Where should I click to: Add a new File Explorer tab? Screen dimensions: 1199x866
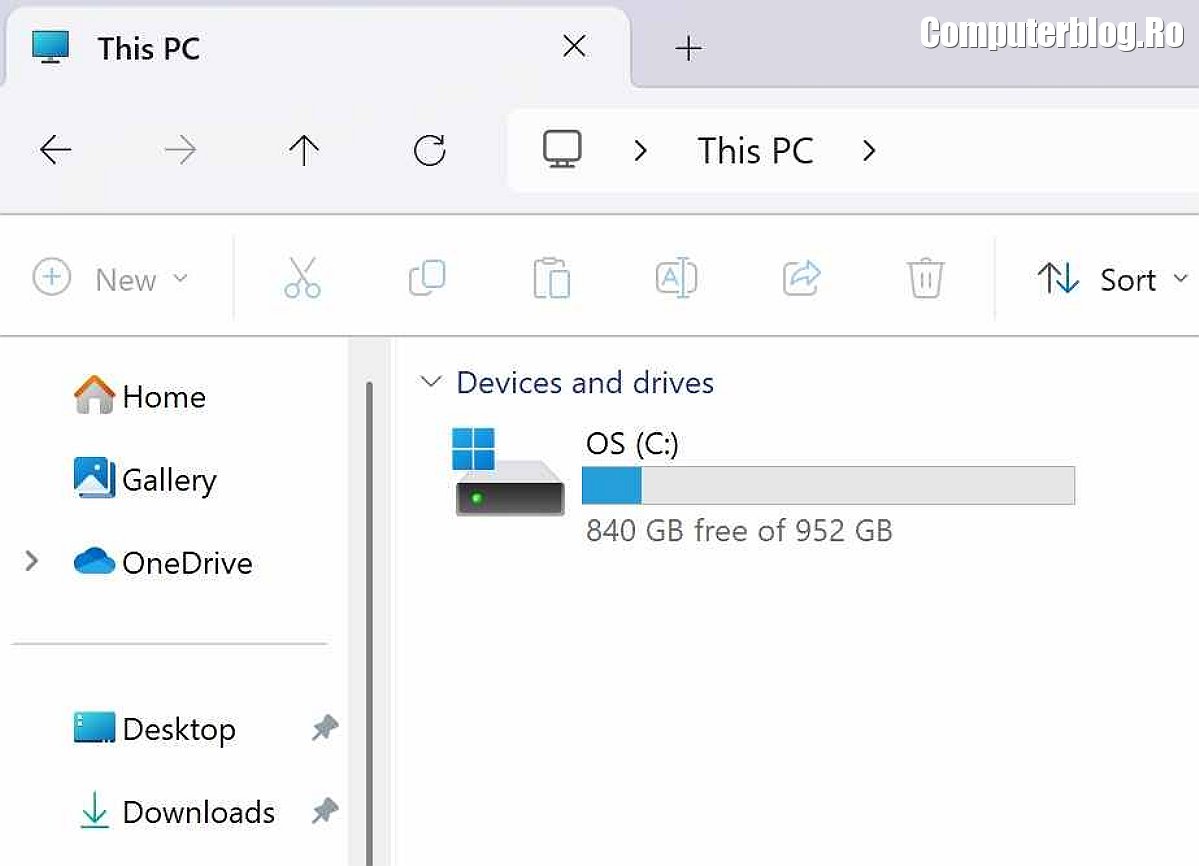tap(688, 48)
